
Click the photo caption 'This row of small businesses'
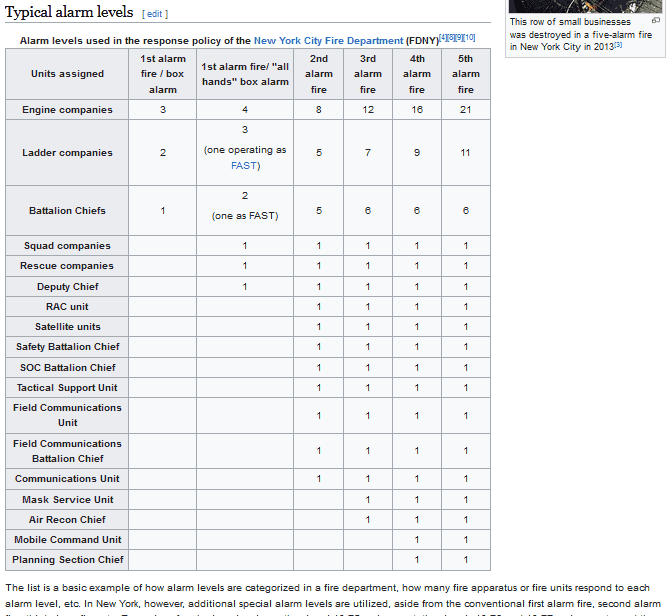tap(581, 34)
